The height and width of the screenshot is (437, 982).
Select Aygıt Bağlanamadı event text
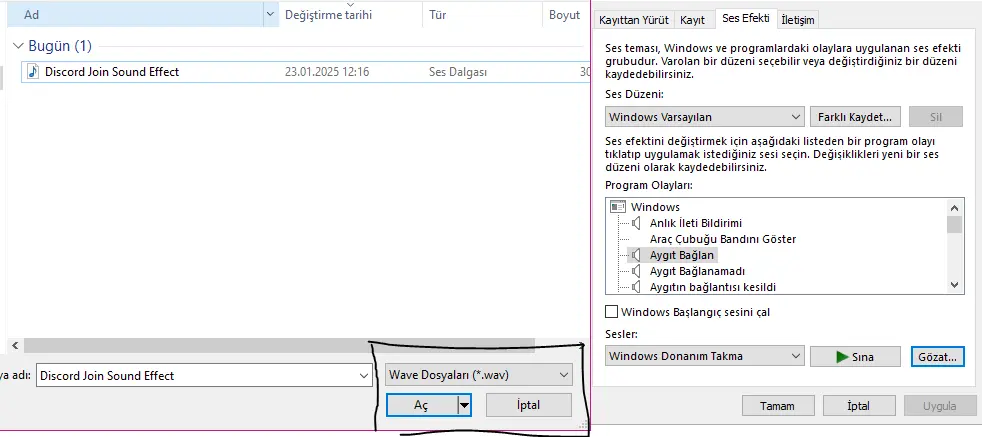[x=697, y=271]
